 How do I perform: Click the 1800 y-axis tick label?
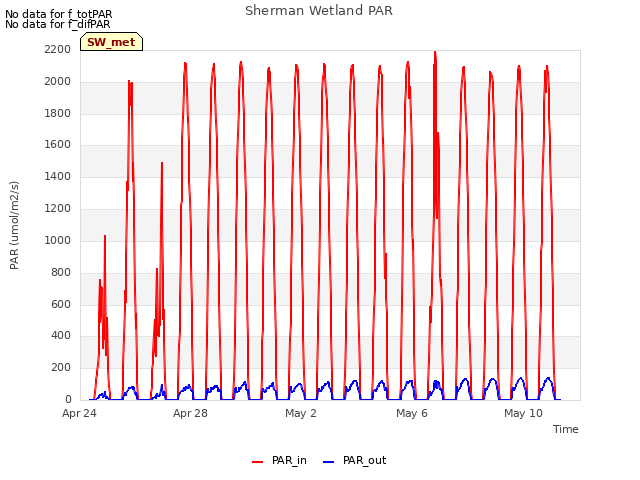pos(58,113)
